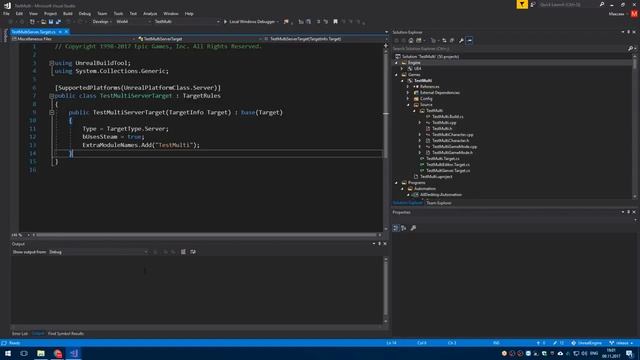Click the Sync with Active Document arrows icon

click(444, 40)
